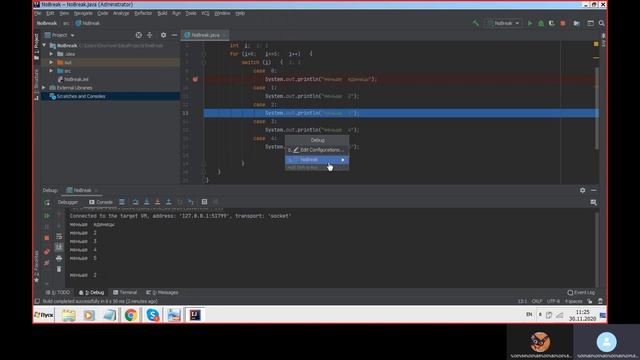This screenshot has width=640, height=360.
Task: Click the Debug tool window button at bottom
Action: (91, 293)
